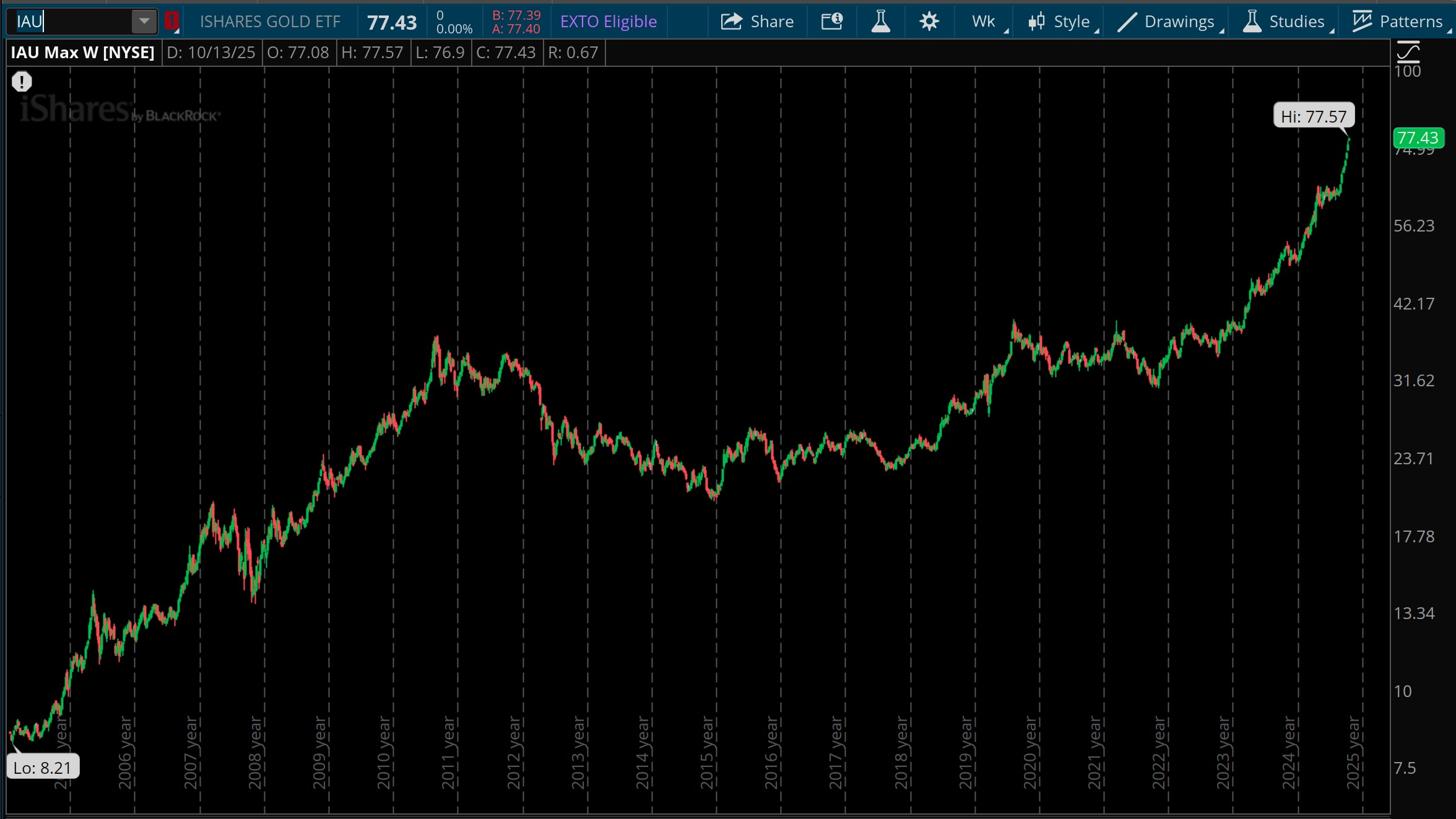Screen dimensions: 1456x819
Task: Click the EXTO Eligible link
Action: coord(608,22)
